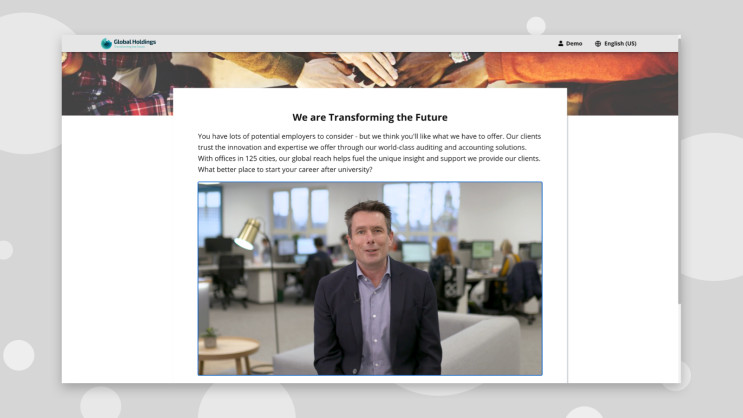743x418 pixels.
Task: Click the intro paragraph about potential employers
Action: (x=369, y=141)
